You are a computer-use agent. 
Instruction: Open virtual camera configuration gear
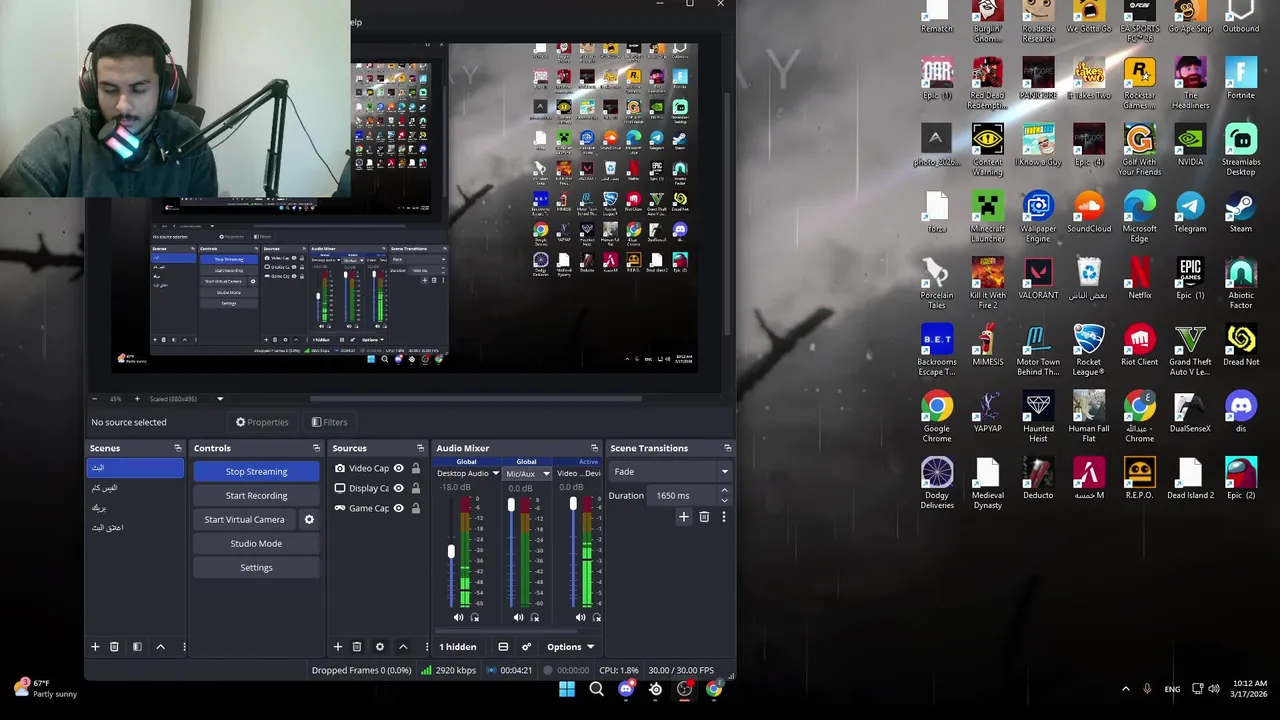coord(309,519)
